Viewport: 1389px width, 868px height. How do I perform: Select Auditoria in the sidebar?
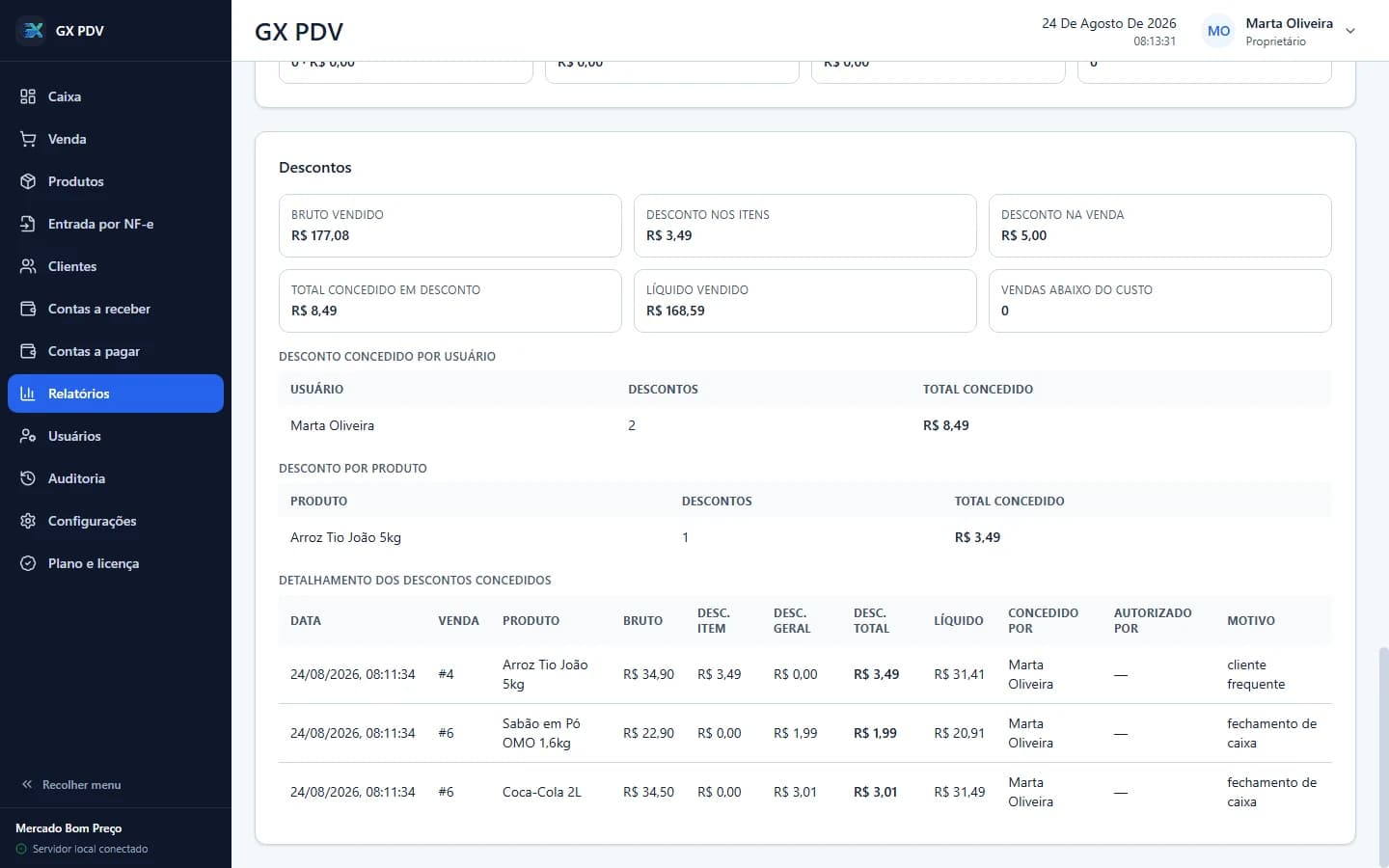click(116, 478)
